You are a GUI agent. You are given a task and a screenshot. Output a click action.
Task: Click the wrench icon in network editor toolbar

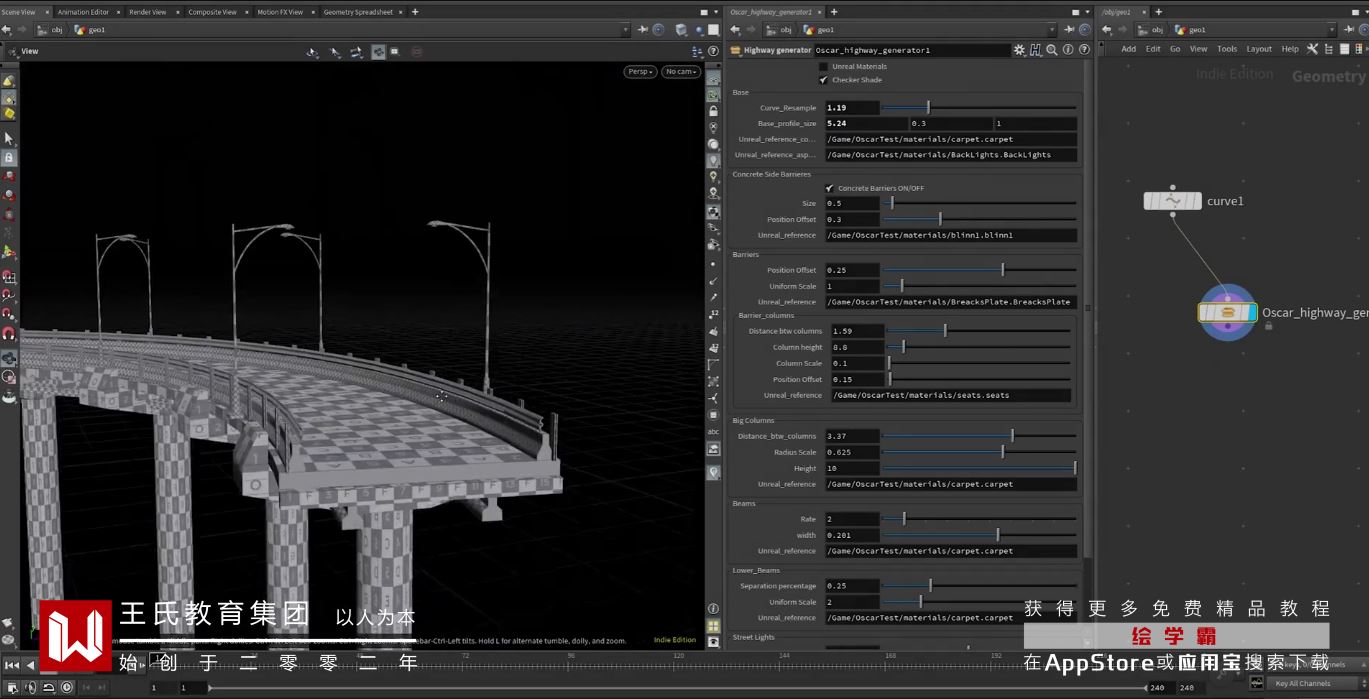pyautogui.click(x=1312, y=49)
